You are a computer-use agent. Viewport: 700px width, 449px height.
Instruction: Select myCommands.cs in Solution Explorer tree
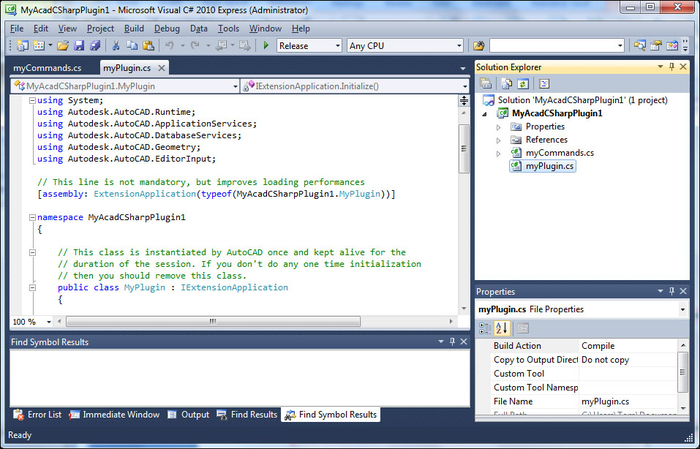[x=559, y=153]
